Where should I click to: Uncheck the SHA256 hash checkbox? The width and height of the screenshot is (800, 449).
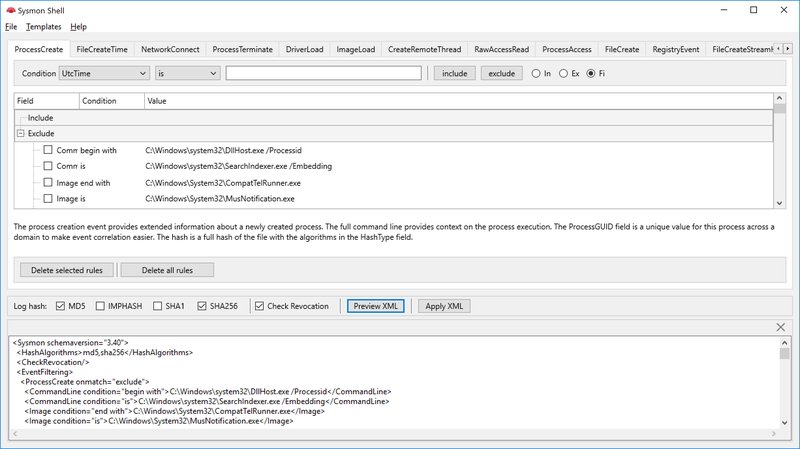[202, 306]
